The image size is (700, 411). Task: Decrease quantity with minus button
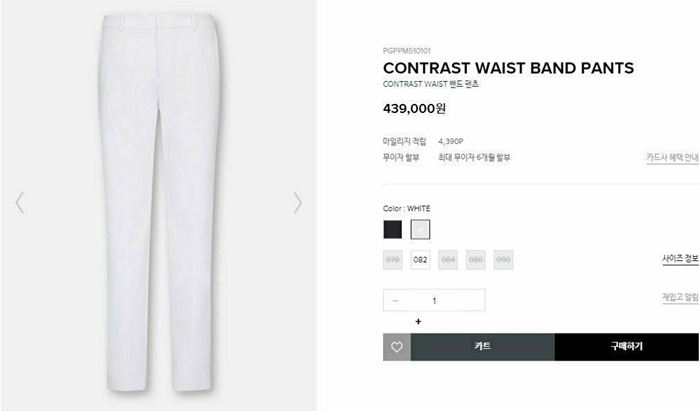(x=395, y=301)
